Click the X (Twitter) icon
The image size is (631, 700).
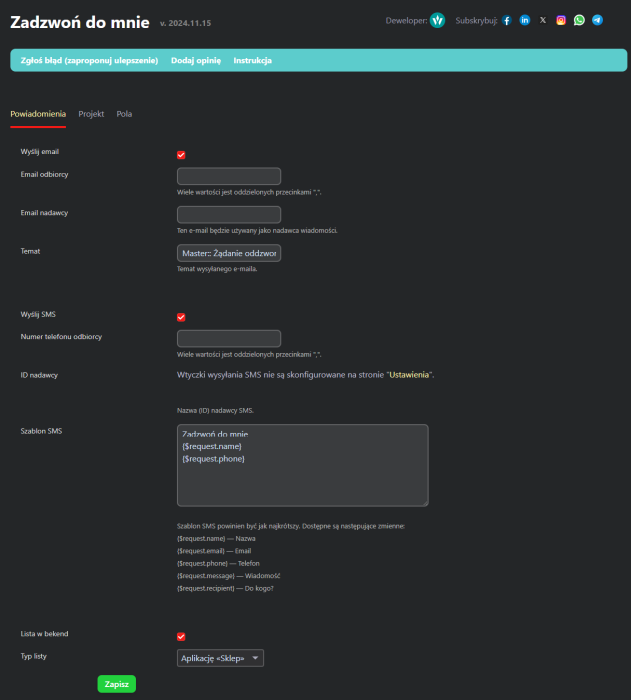click(543, 20)
